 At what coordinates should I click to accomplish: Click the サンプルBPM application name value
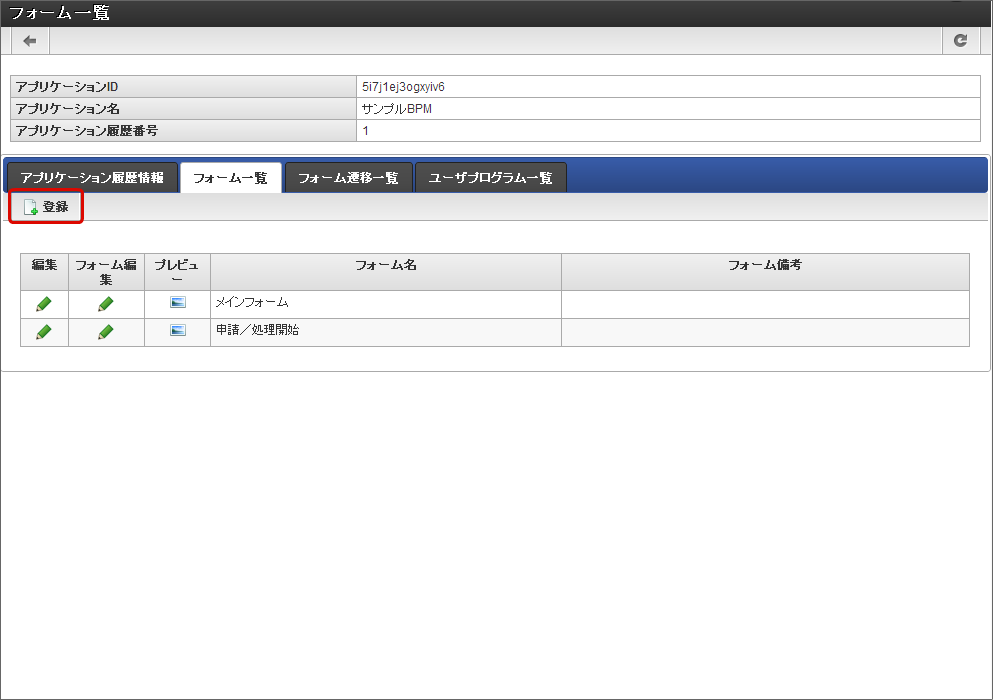click(x=396, y=109)
